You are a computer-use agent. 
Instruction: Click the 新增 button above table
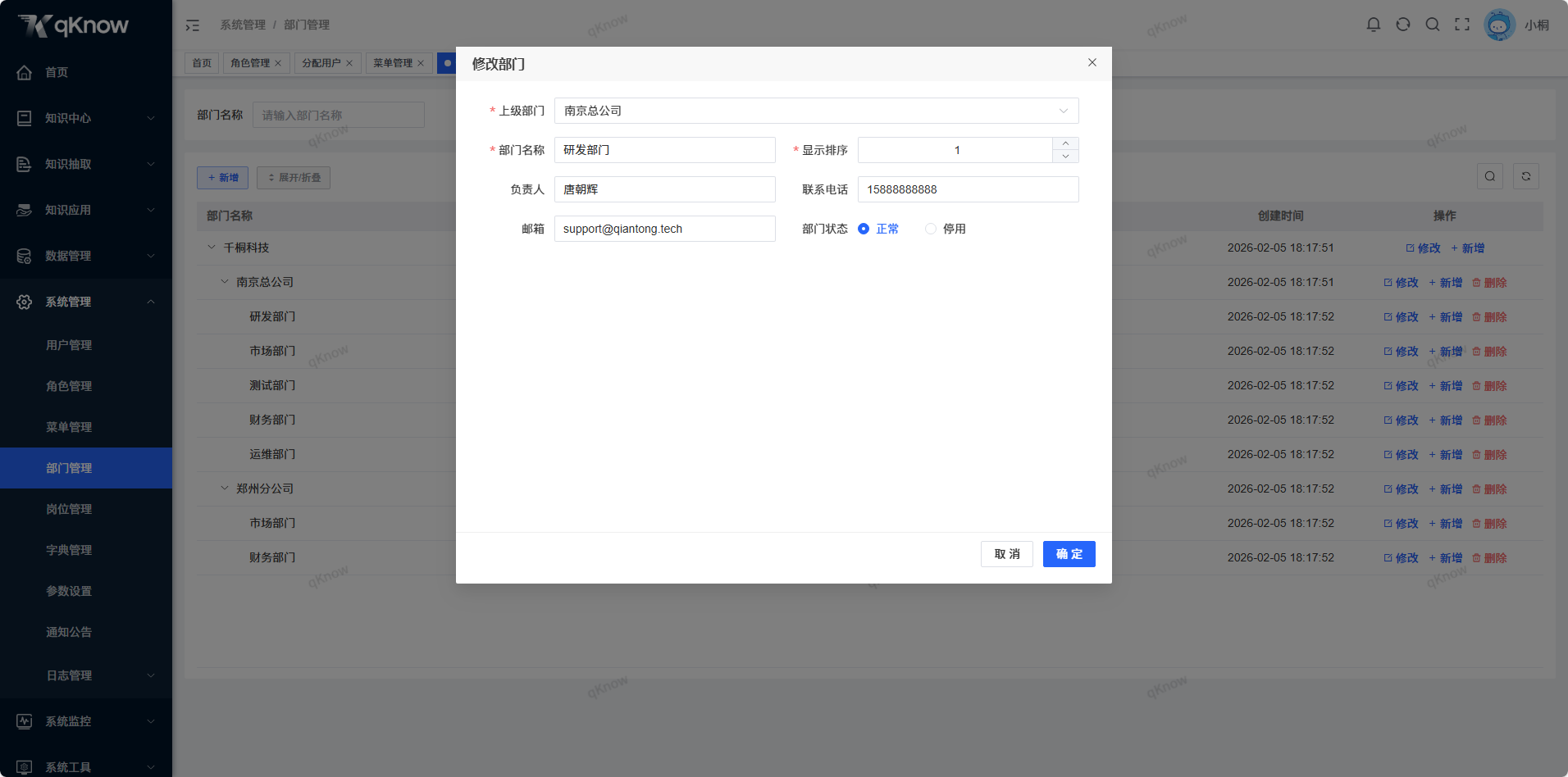tap(222, 178)
